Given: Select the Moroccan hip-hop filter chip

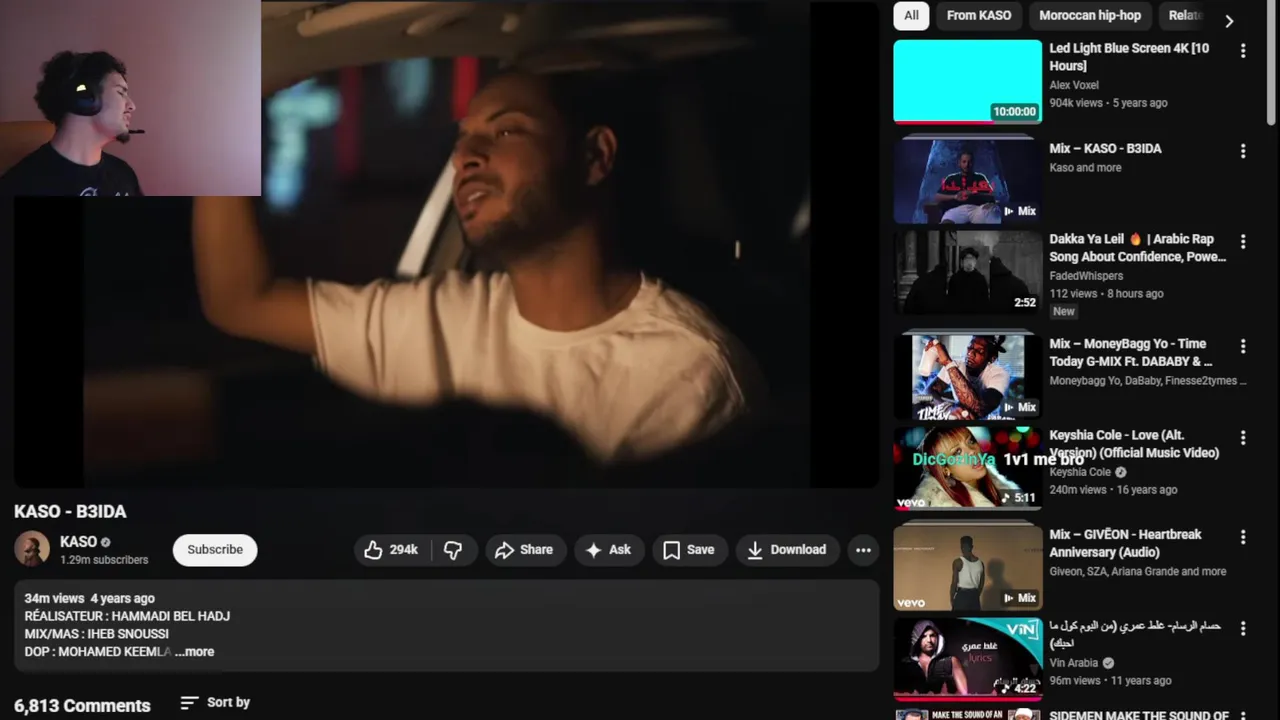Looking at the screenshot, I should point(1090,15).
